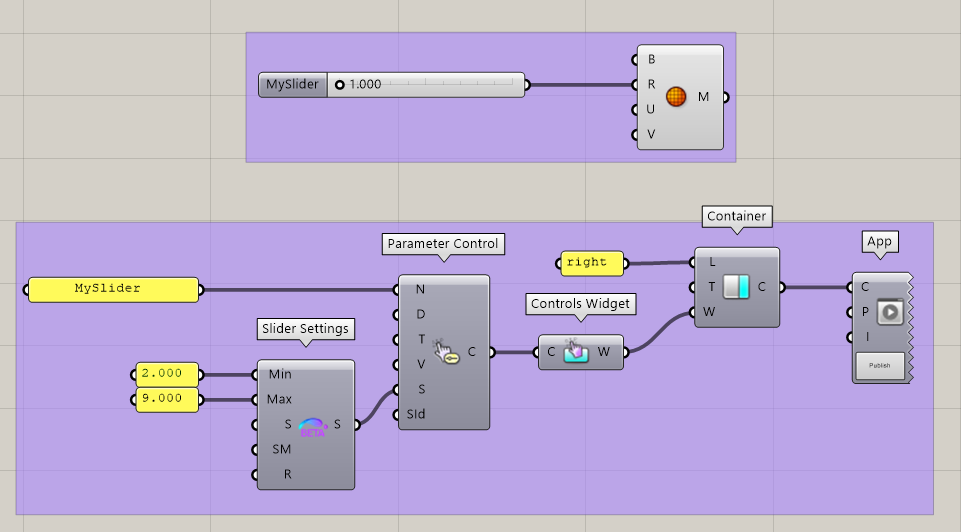The width and height of the screenshot is (961, 532).
Task: Click the App component play icon
Action: (890, 312)
